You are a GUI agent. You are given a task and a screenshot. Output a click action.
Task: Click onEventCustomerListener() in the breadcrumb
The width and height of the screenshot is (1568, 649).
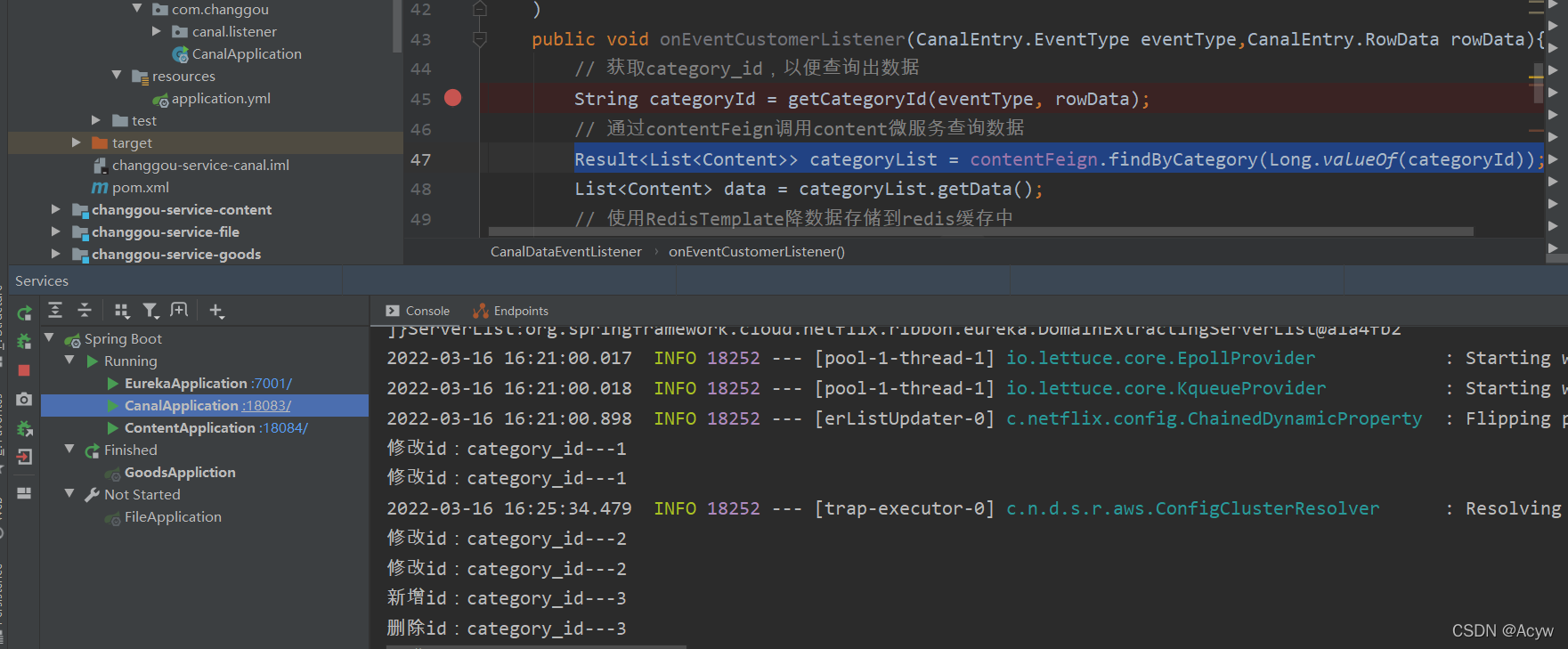[757, 252]
